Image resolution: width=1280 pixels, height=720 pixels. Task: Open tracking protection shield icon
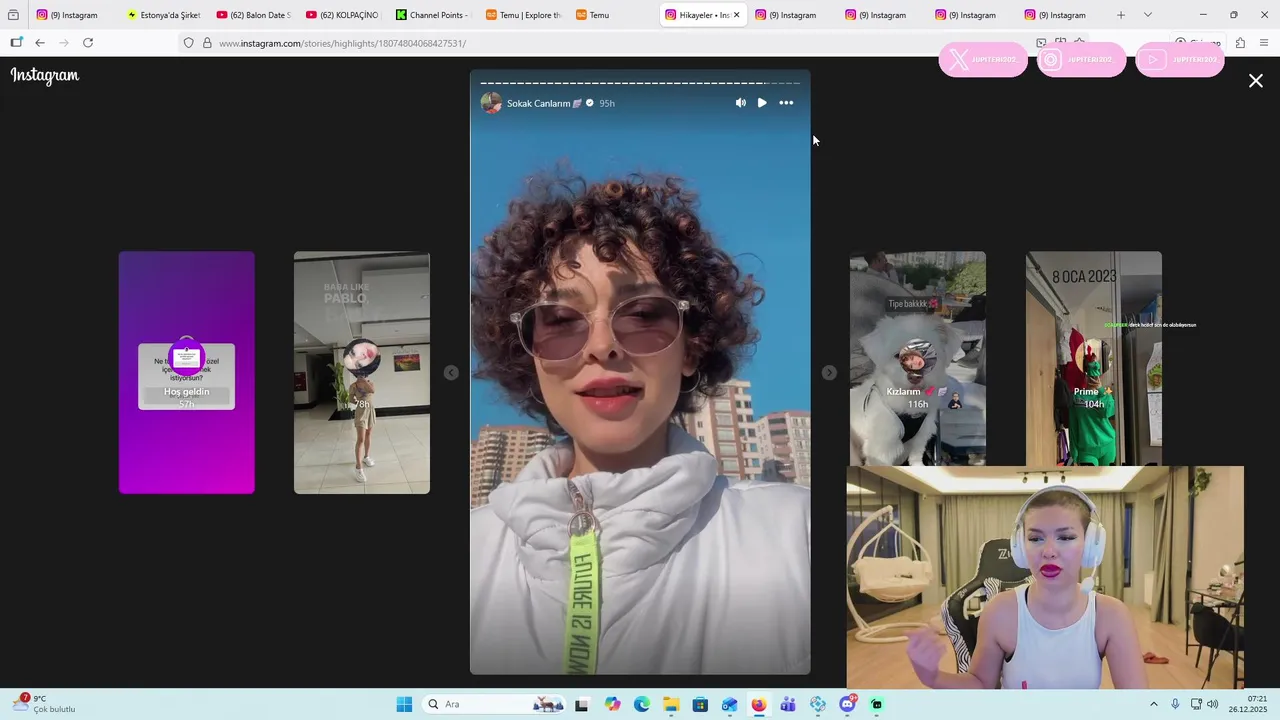pos(188,43)
